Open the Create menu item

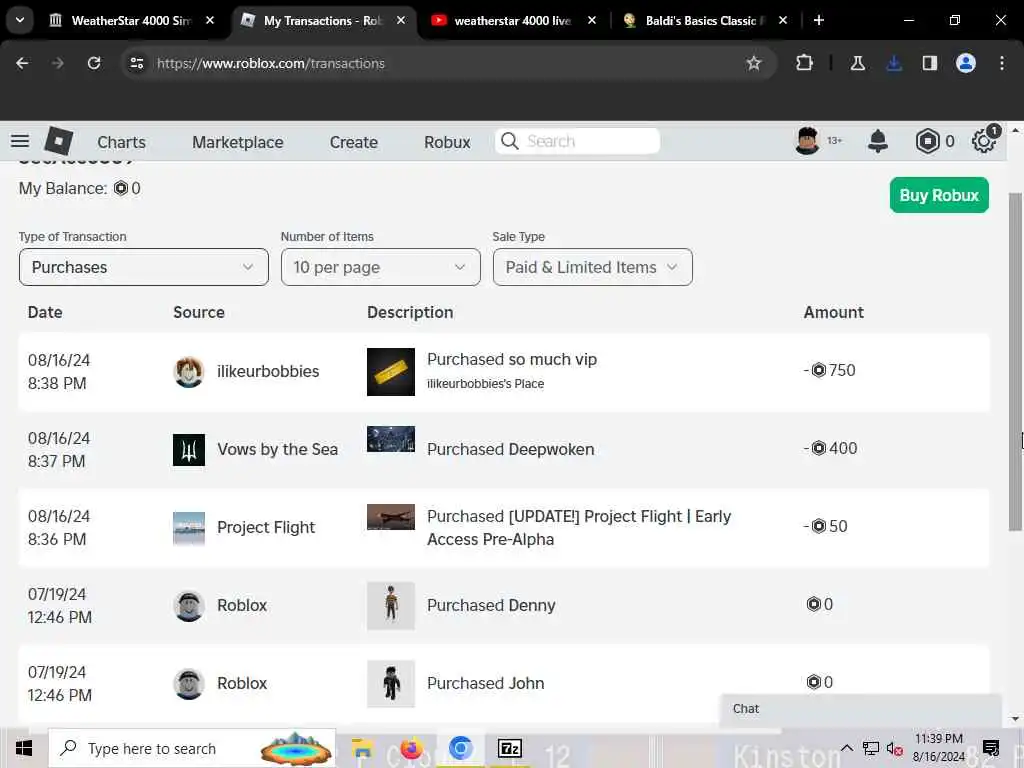point(353,142)
